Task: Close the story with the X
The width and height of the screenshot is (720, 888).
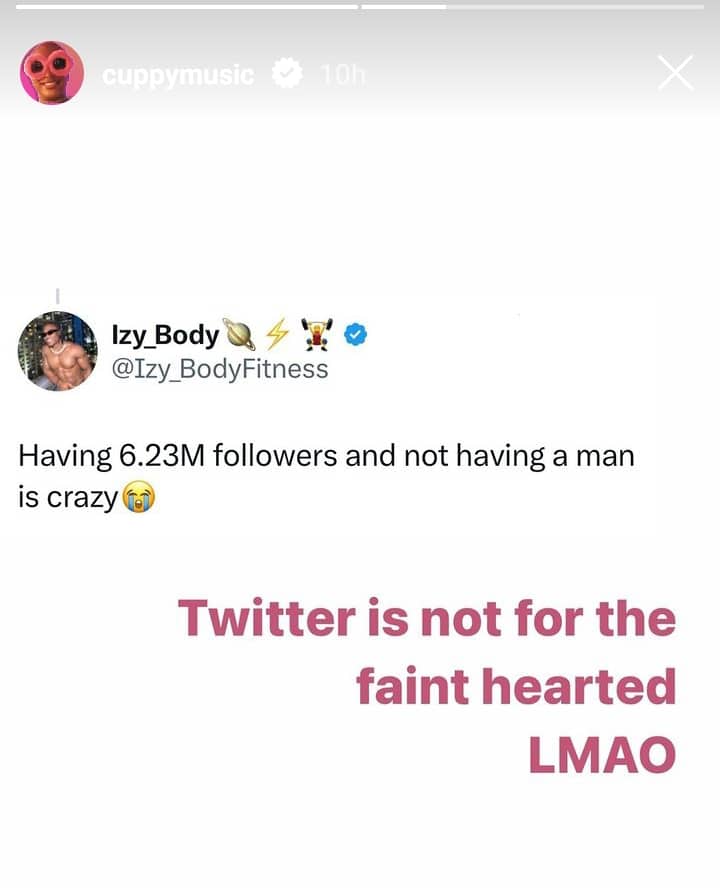Action: tap(676, 73)
